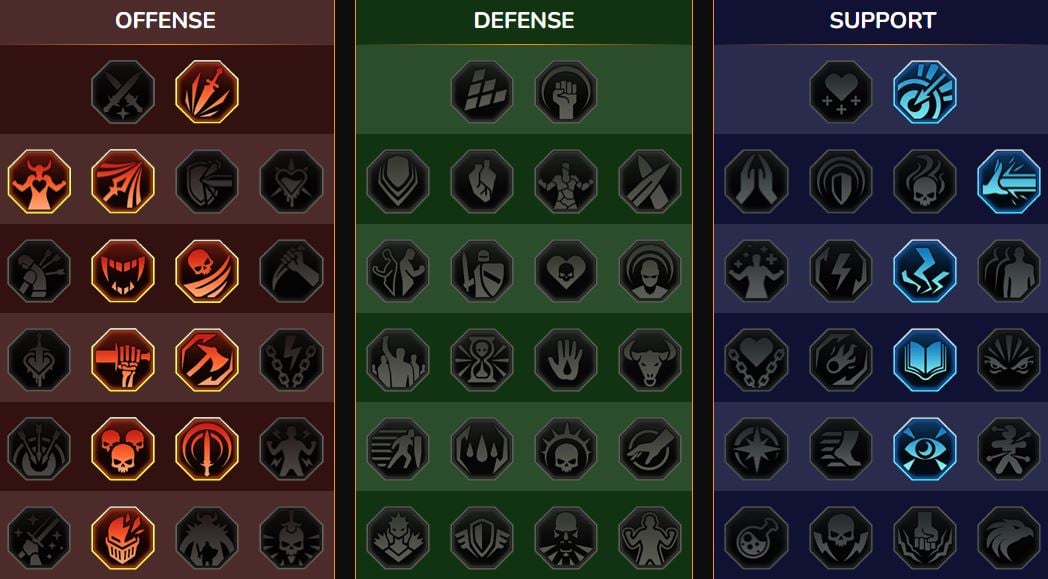1048x579 pixels.
Task: Select the raised fist Defense mastery
Action: [566, 92]
